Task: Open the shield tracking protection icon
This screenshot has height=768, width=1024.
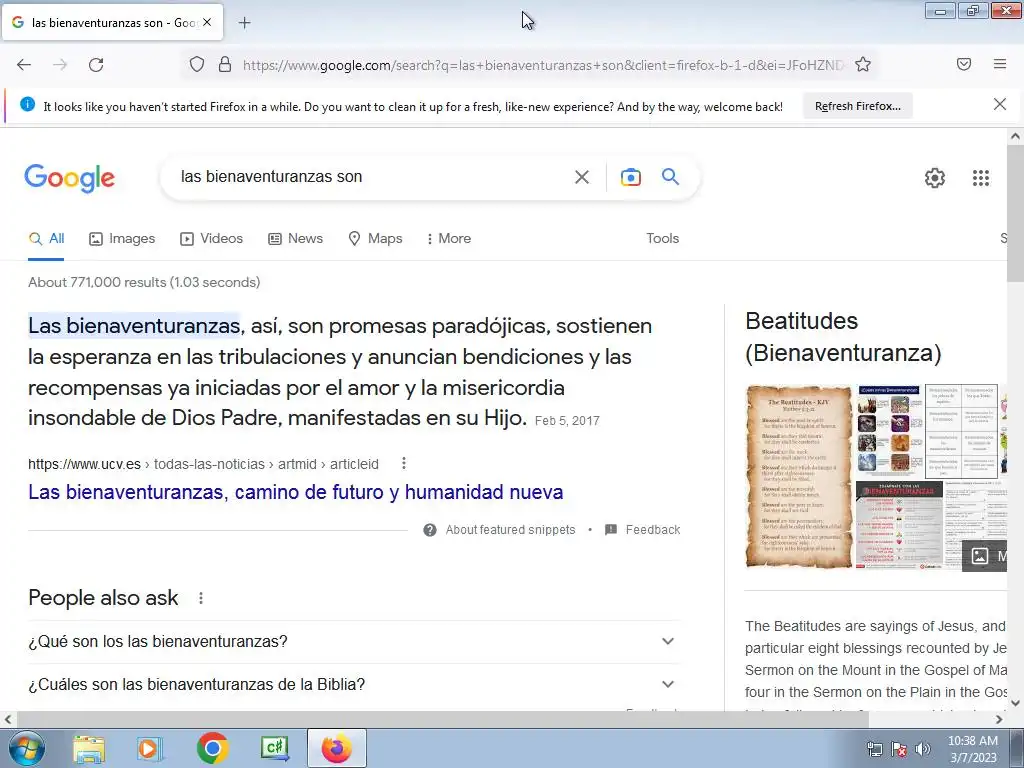Action: click(197, 65)
